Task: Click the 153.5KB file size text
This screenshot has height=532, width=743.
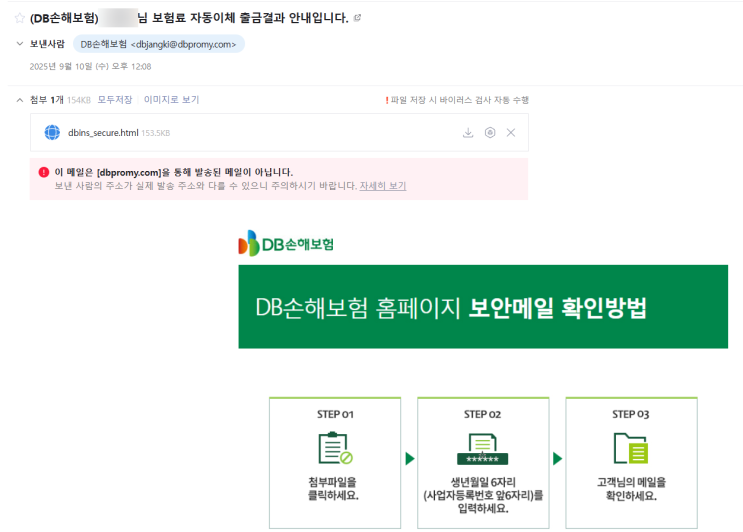Action: pos(155,133)
